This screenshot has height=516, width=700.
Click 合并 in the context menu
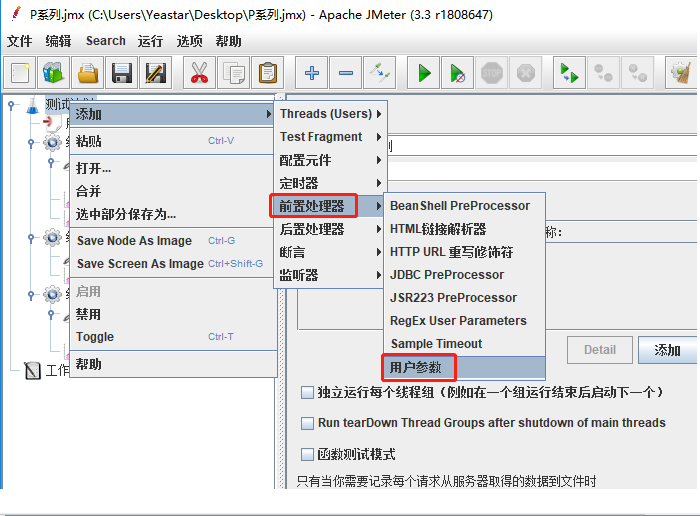pos(173,191)
